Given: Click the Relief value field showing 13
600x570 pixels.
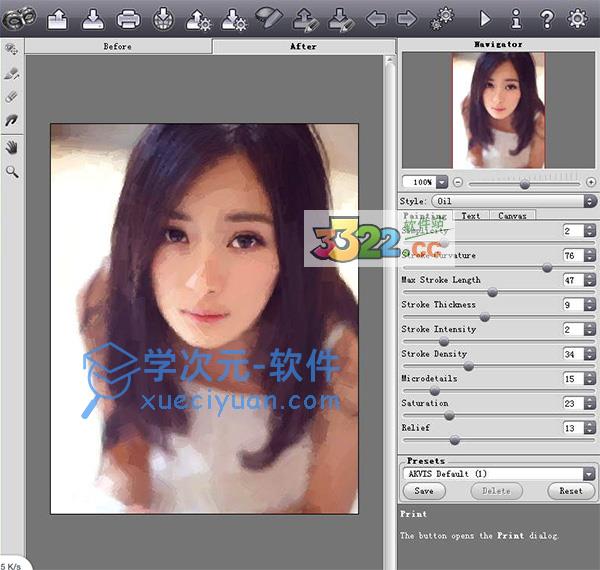Looking at the screenshot, I should [574, 428].
